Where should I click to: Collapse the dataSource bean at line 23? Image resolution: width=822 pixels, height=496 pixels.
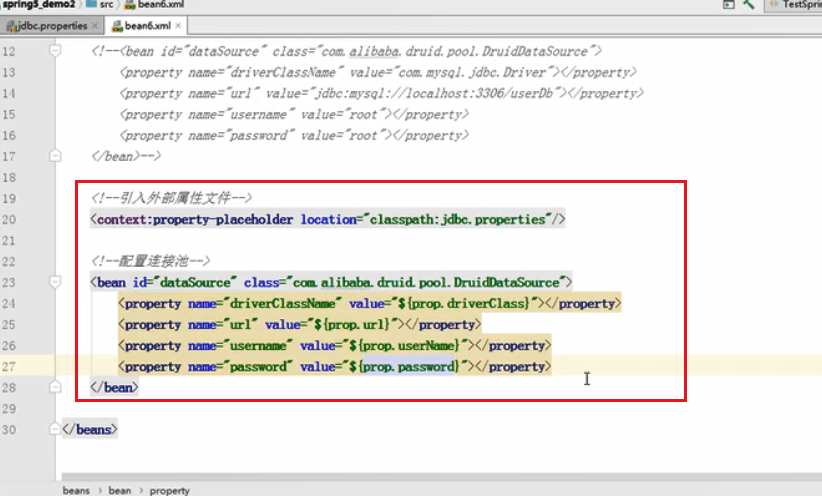(x=55, y=282)
